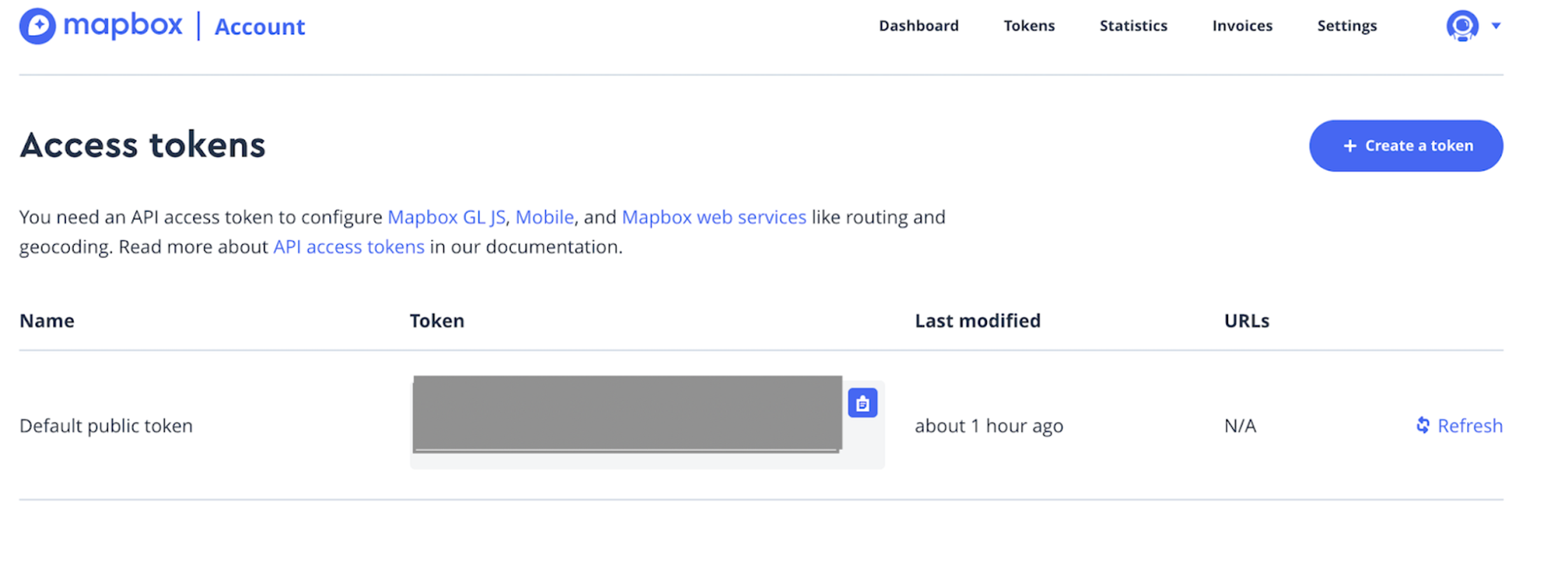
Task: Go to the Dashboard tab
Action: point(918,26)
